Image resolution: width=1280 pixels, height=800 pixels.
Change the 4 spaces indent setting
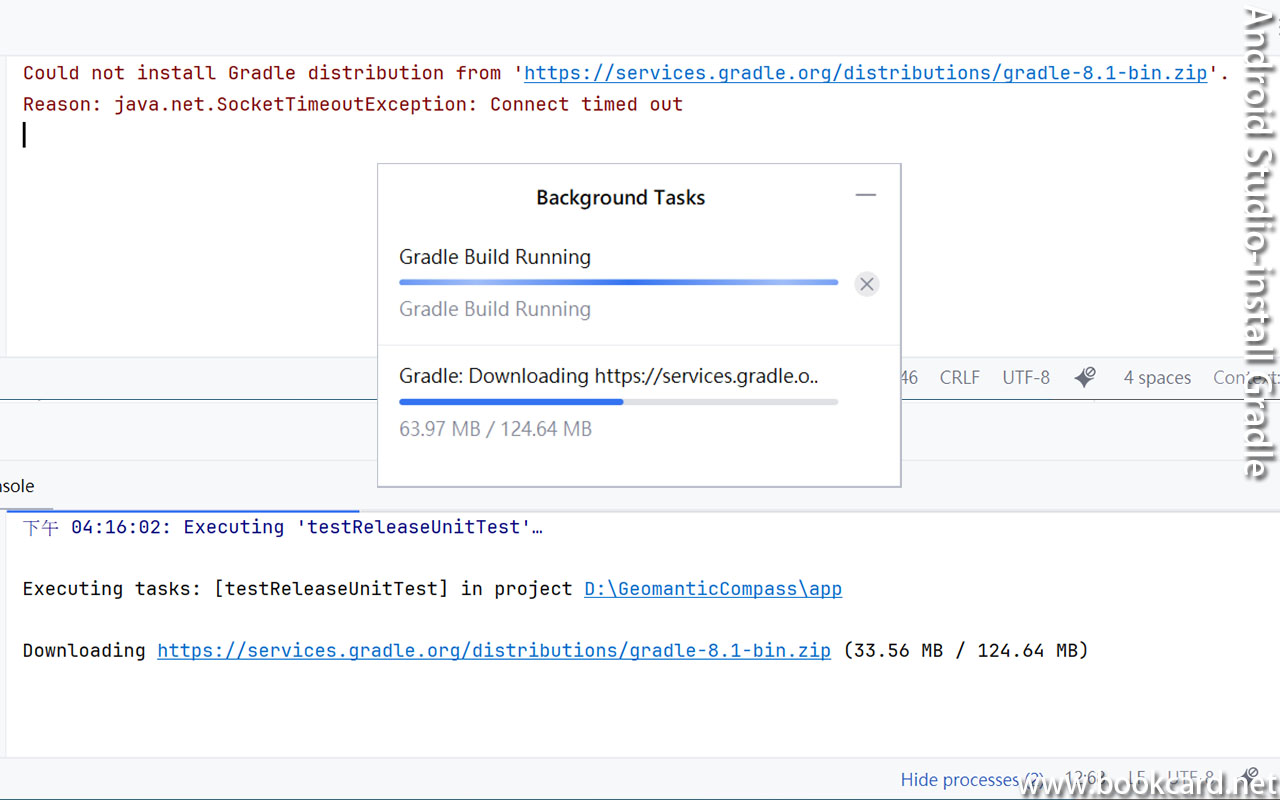[x=1157, y=378]
